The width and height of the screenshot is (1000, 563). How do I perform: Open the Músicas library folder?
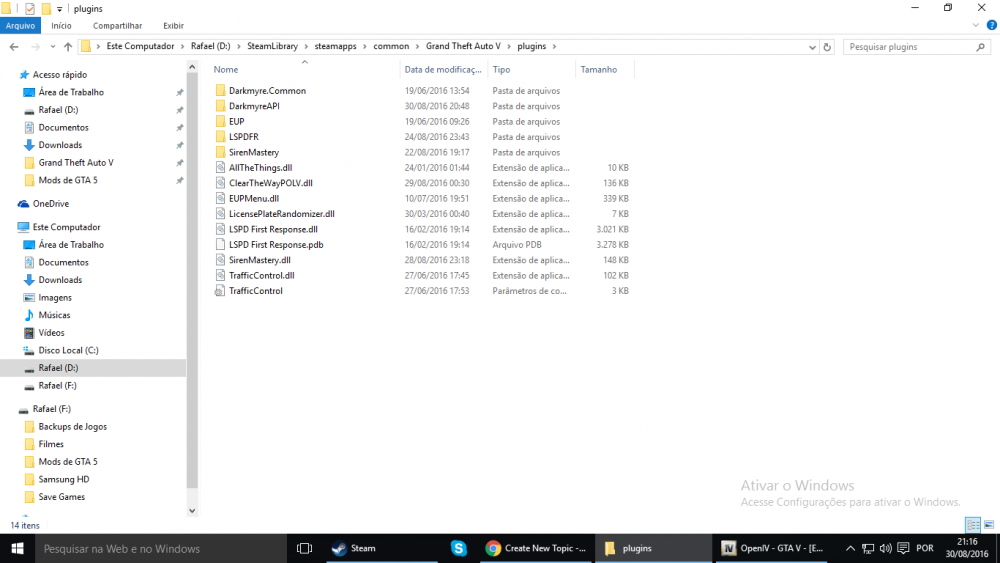[x=54, y=315]
